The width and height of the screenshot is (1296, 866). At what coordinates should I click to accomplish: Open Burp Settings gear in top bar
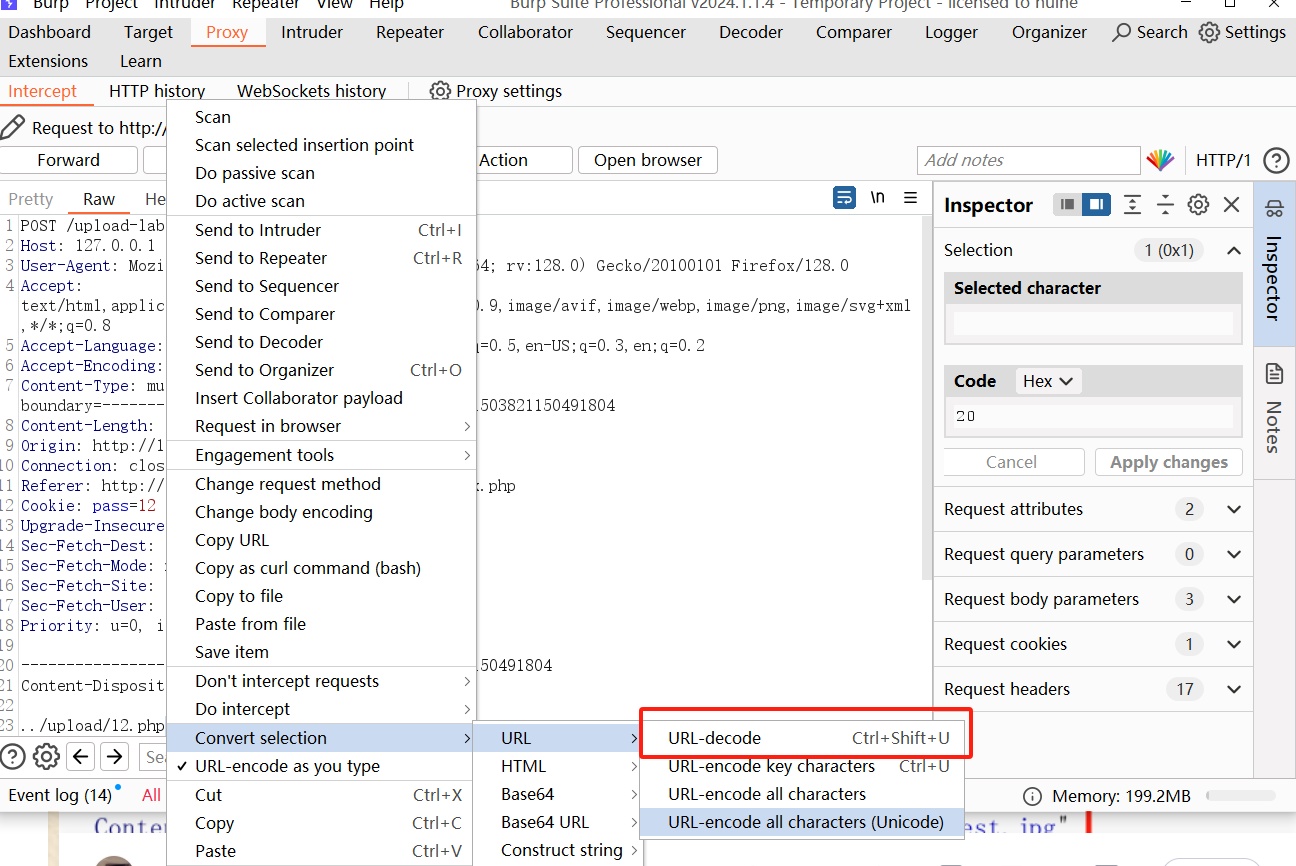pyautogui.click(x=1243, y=32)
